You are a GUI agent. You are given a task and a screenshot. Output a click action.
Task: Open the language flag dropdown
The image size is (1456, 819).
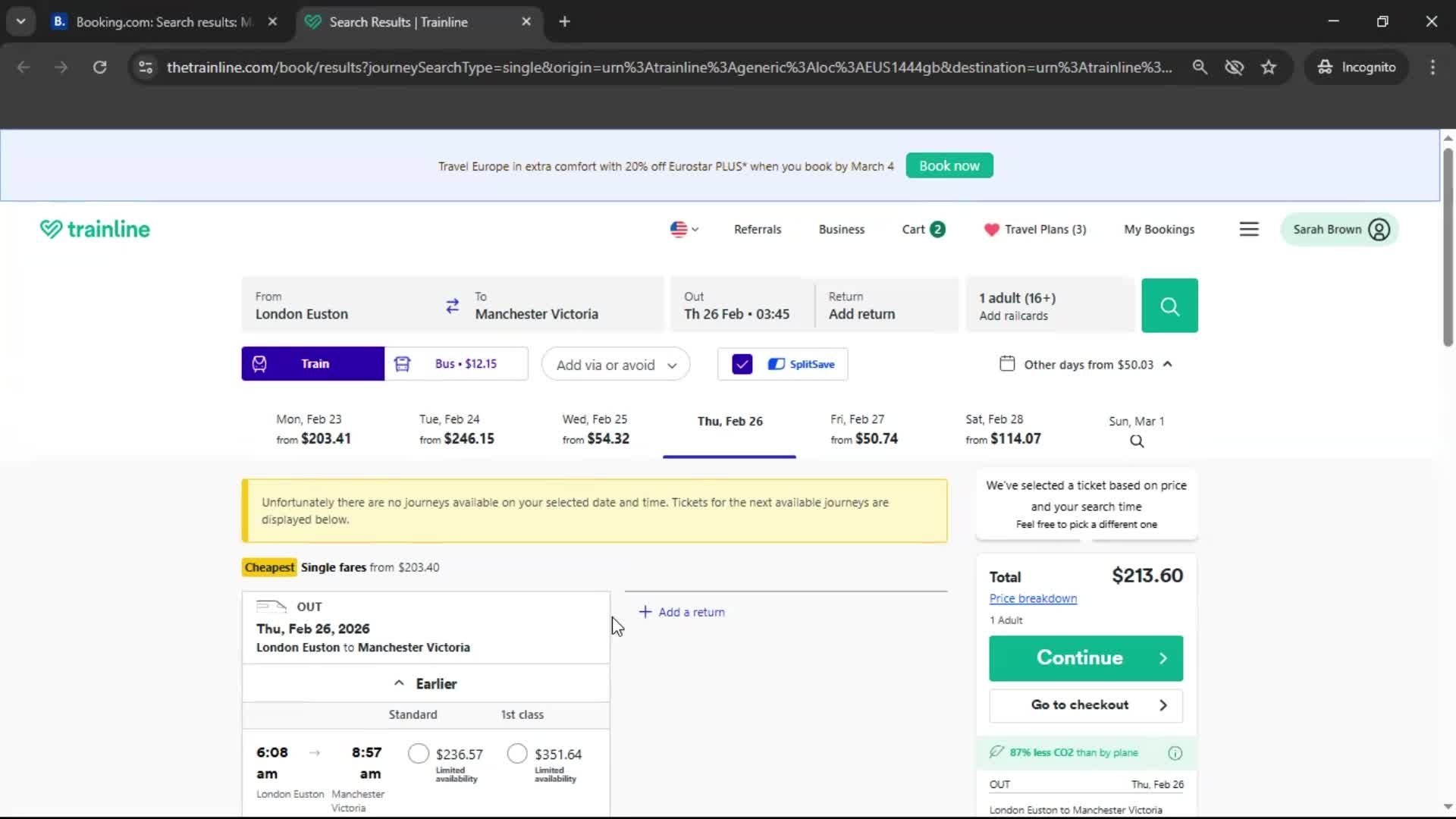tap(682, 229)
